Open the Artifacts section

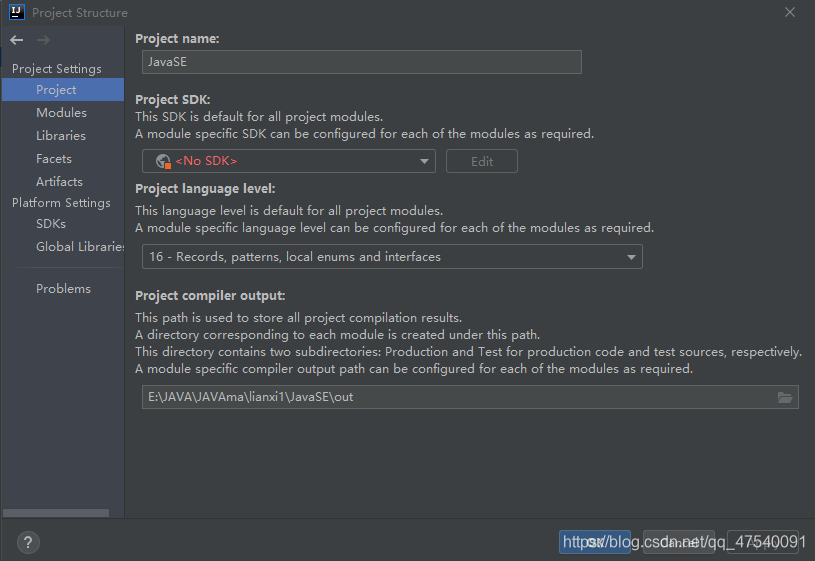(59, 181)
